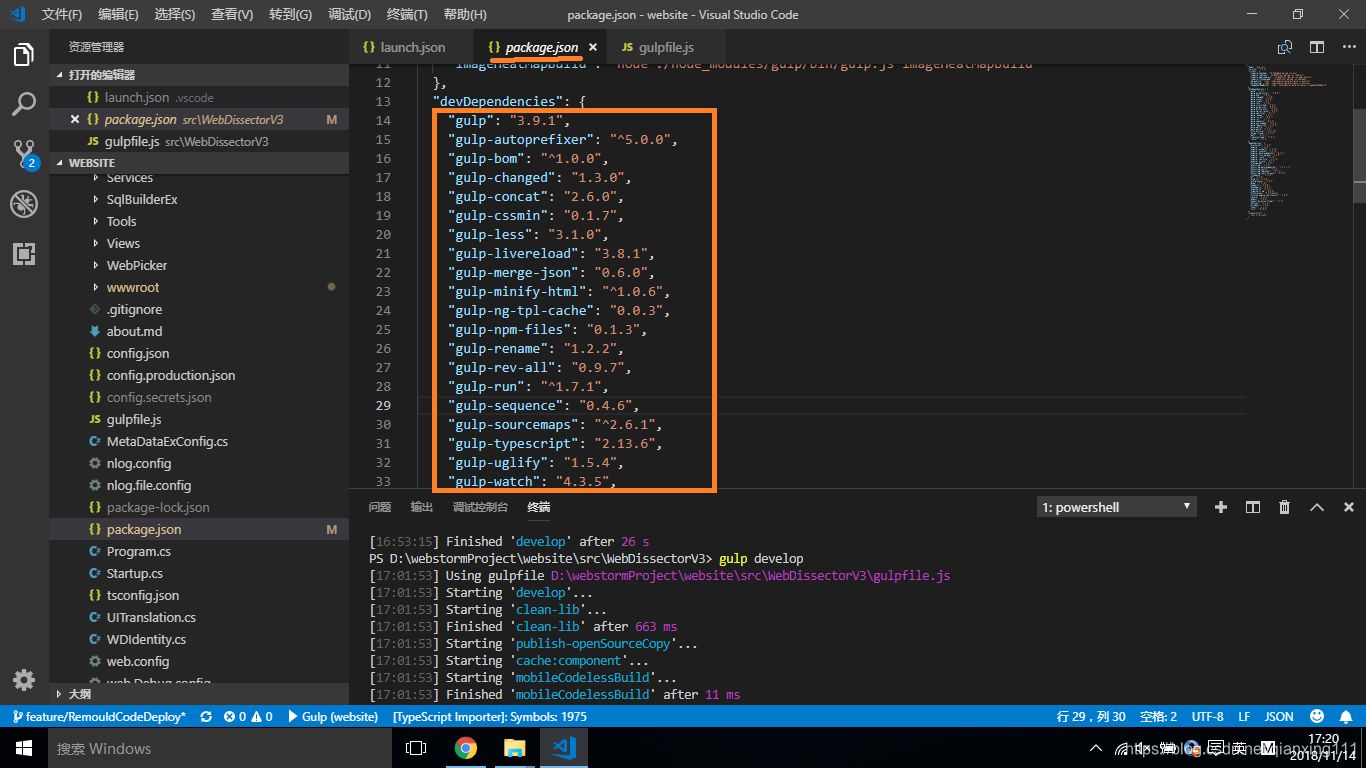Click the Gulp (website) status bar item
The image size is (1366, 768).
point(336,716)
